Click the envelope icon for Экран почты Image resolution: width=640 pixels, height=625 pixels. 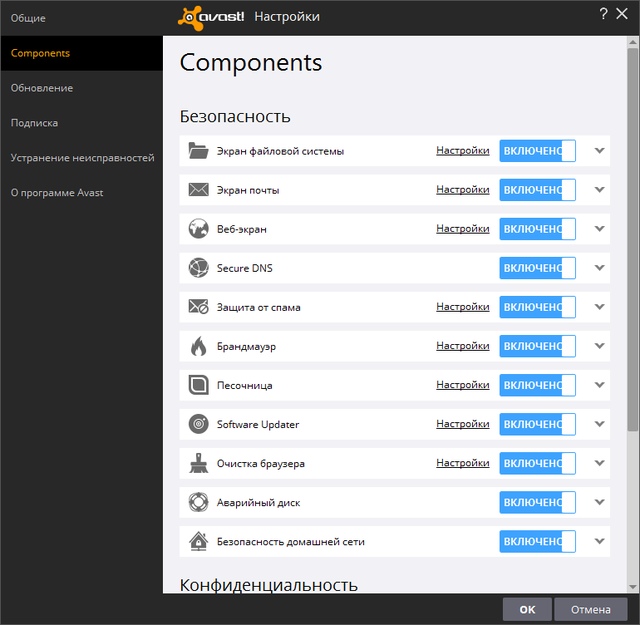tap(198, 190)
